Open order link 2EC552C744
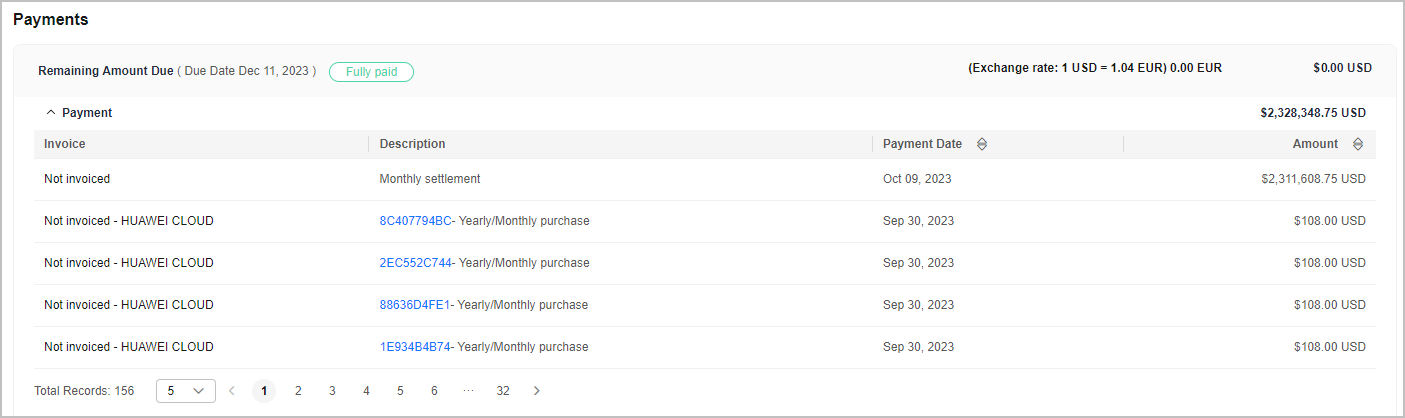Viewport: 1405px width, 418px height. pyautogui.click(x=416, y=263)
